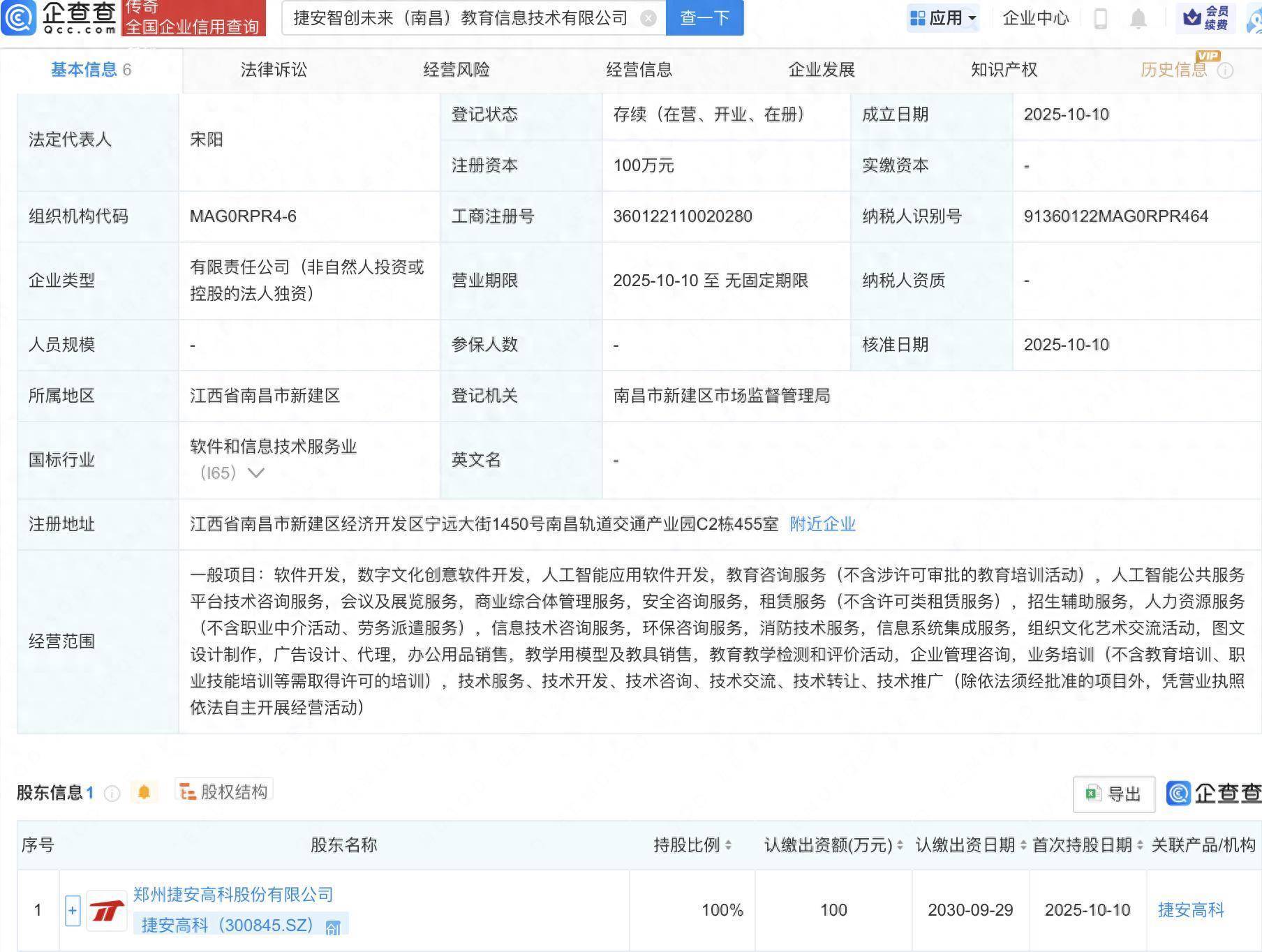Open the notification bell in top bar
Screen dimensions: 1262x952
coord(1138,18)
